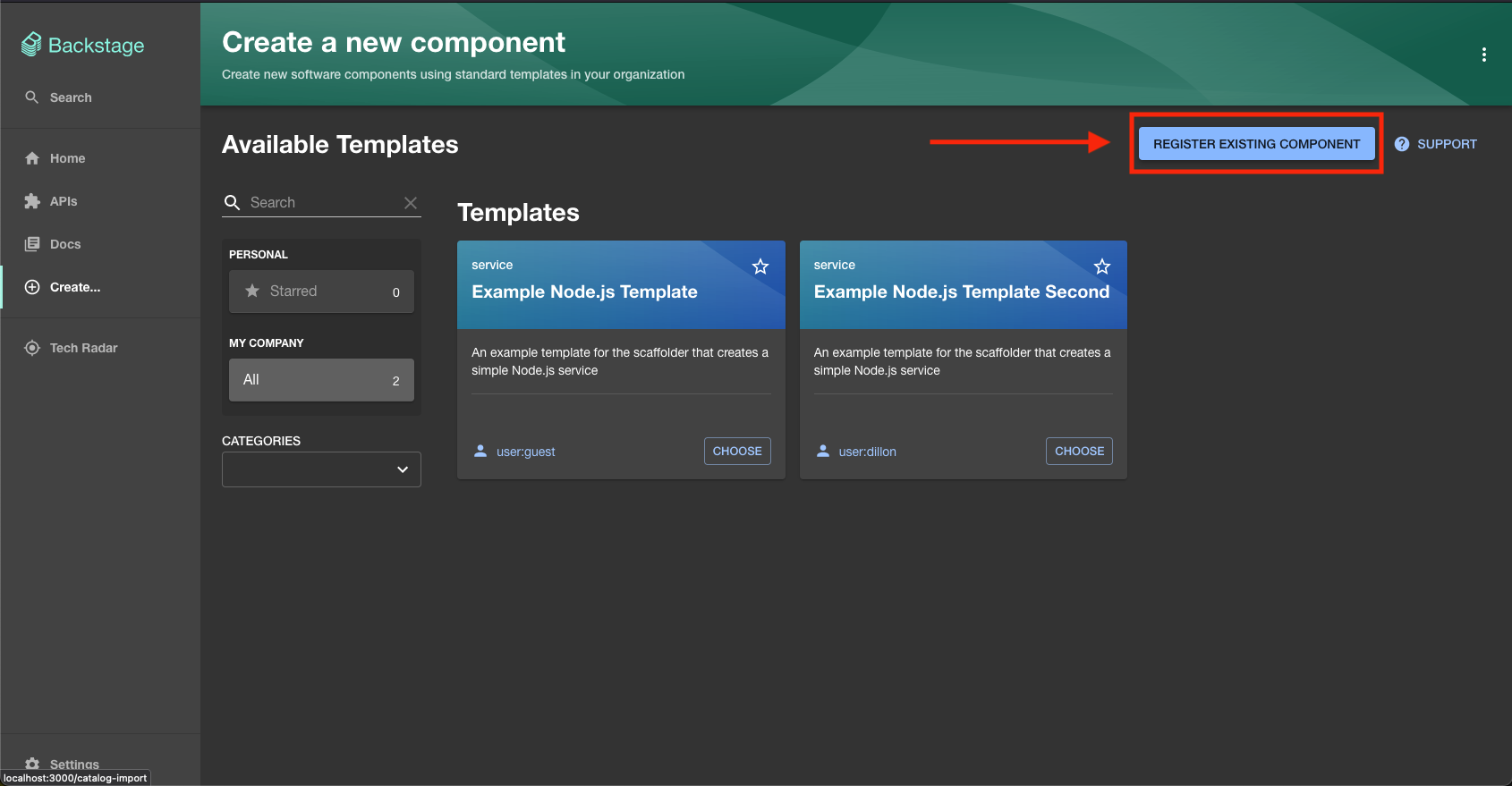Open Docs in sidebar

(100, 244)
